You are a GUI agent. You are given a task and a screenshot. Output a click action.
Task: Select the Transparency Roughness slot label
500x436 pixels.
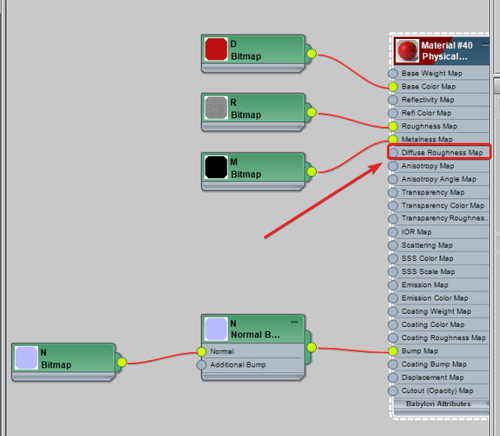click(x=445, y=218)
